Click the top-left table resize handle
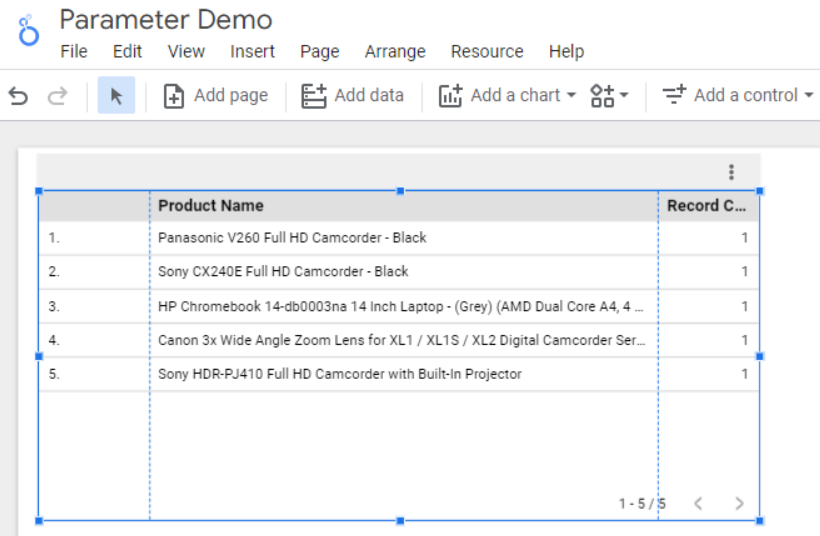This screenshot has height=536, width=820. pyautogui.click(x=39, y=191)
